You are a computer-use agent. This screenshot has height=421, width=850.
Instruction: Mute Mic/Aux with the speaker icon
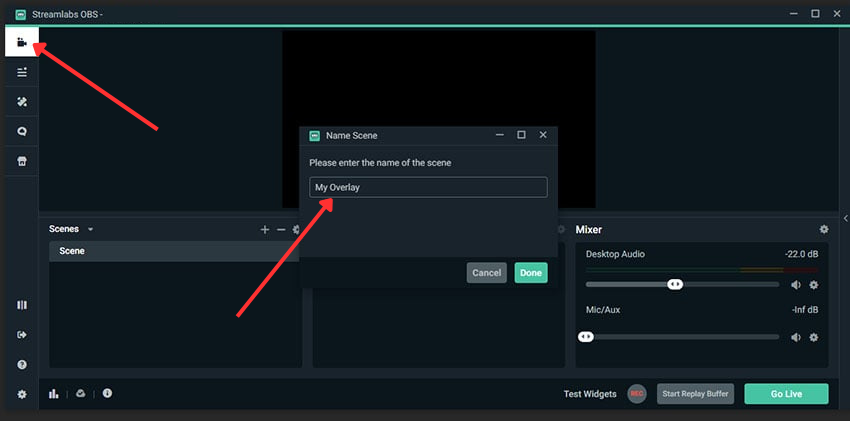(x=796, y=338)
